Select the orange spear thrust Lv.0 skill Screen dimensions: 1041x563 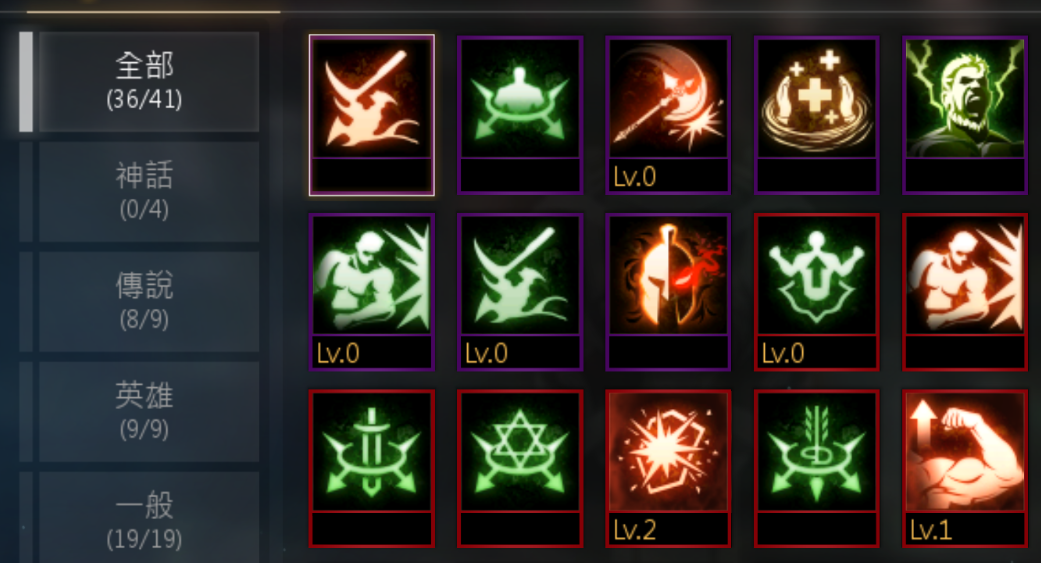(668, 115)
